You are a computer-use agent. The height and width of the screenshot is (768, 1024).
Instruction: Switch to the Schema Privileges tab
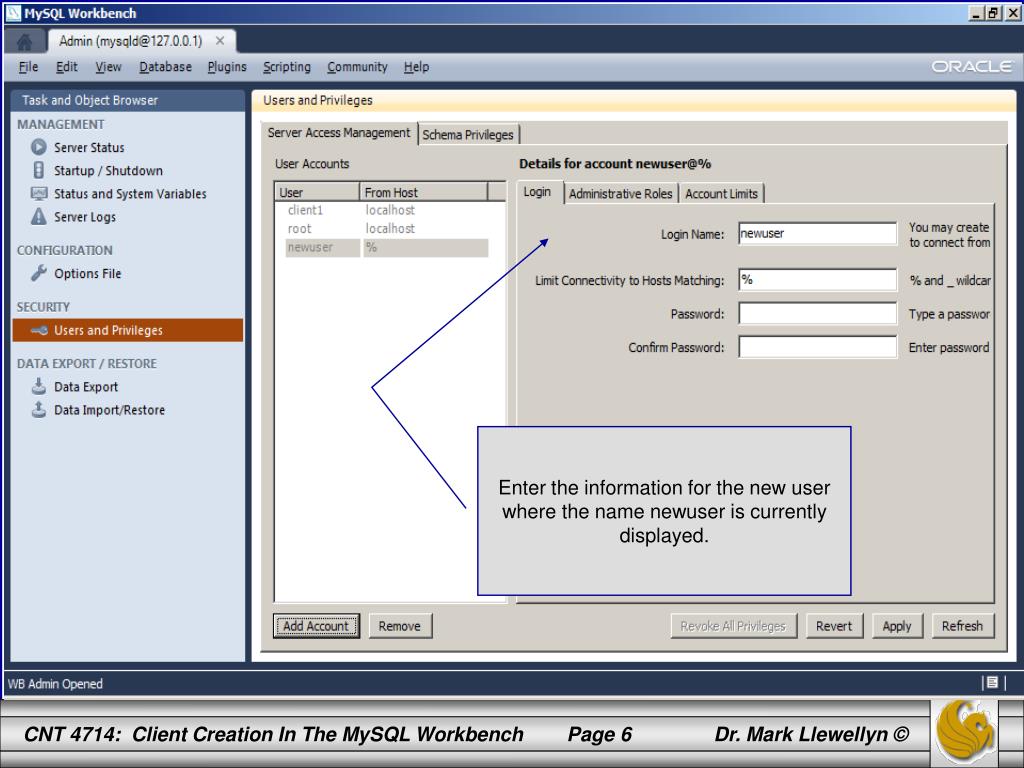pyautogui.click(x=468, y=135)
